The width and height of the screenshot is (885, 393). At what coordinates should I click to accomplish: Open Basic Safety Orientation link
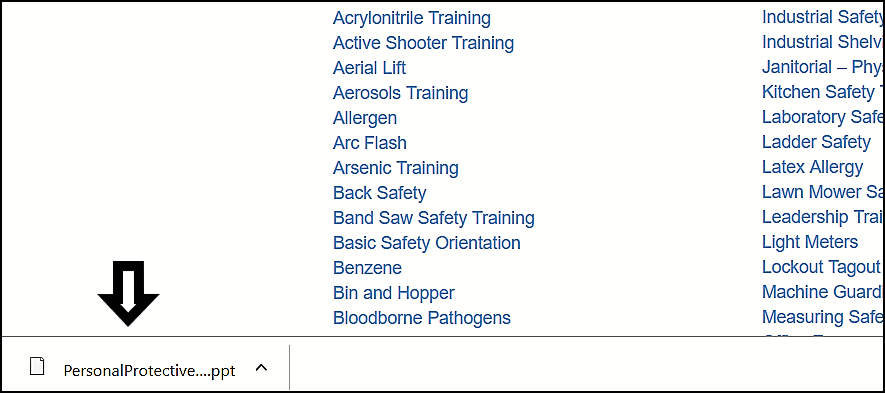click(427, 243)
